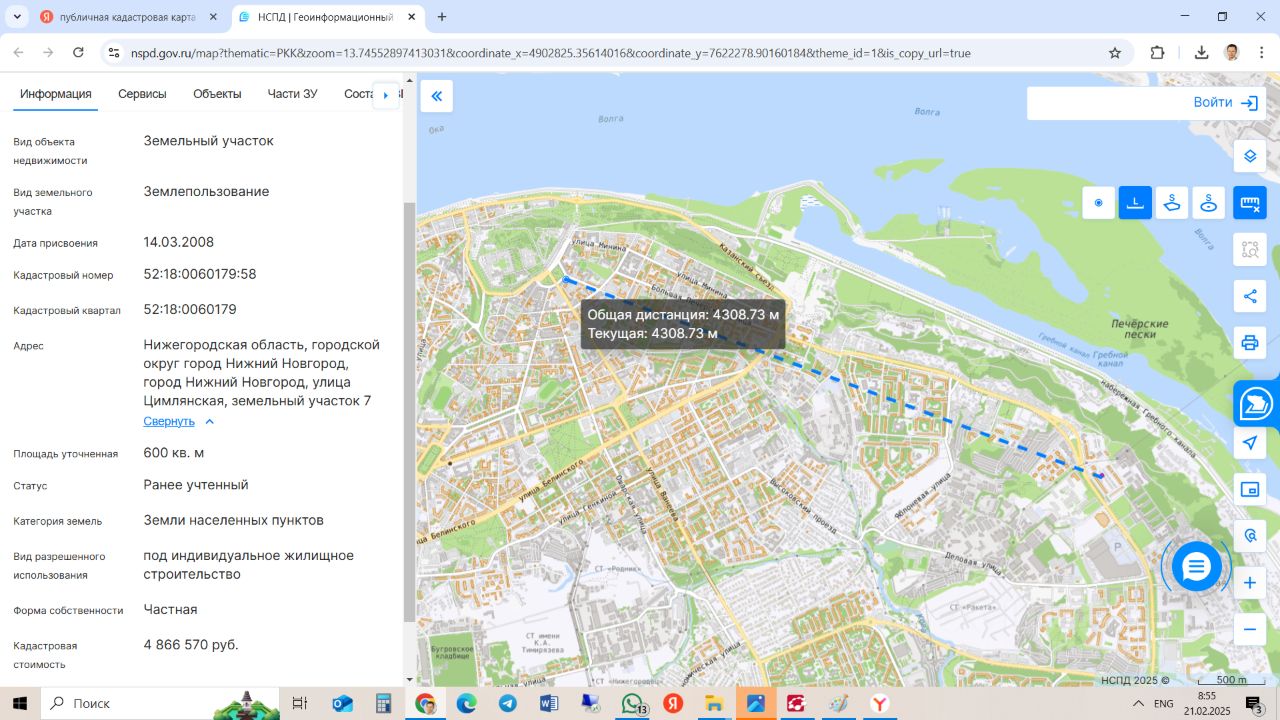1280x720 pixels.
Task: Zoom in on the map
Action: pyautogui.click(x=1249, y=583)
